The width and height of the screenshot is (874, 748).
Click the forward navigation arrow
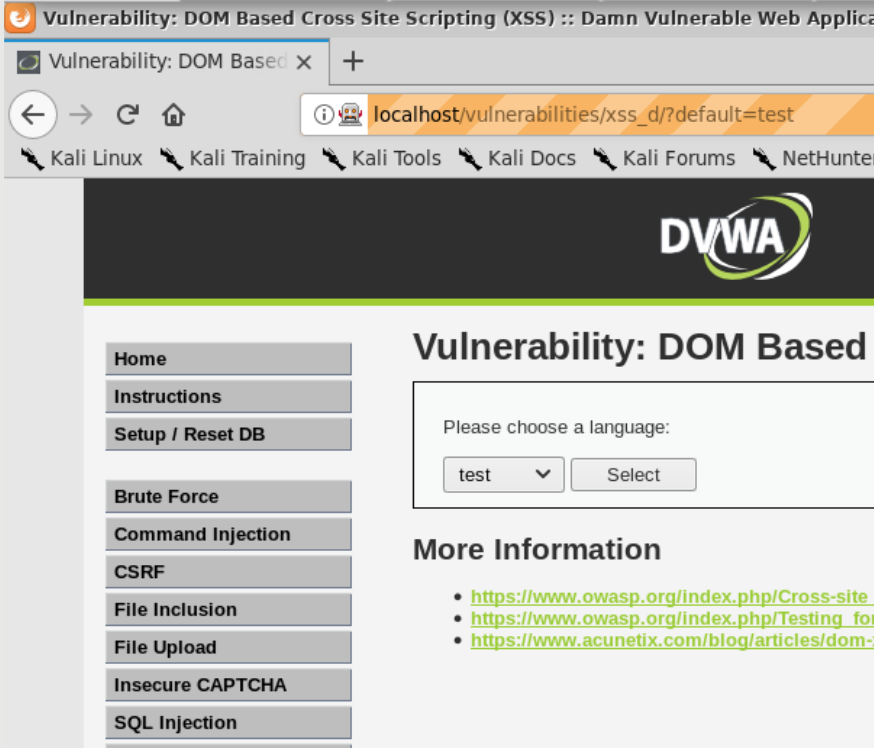[81, 115]
